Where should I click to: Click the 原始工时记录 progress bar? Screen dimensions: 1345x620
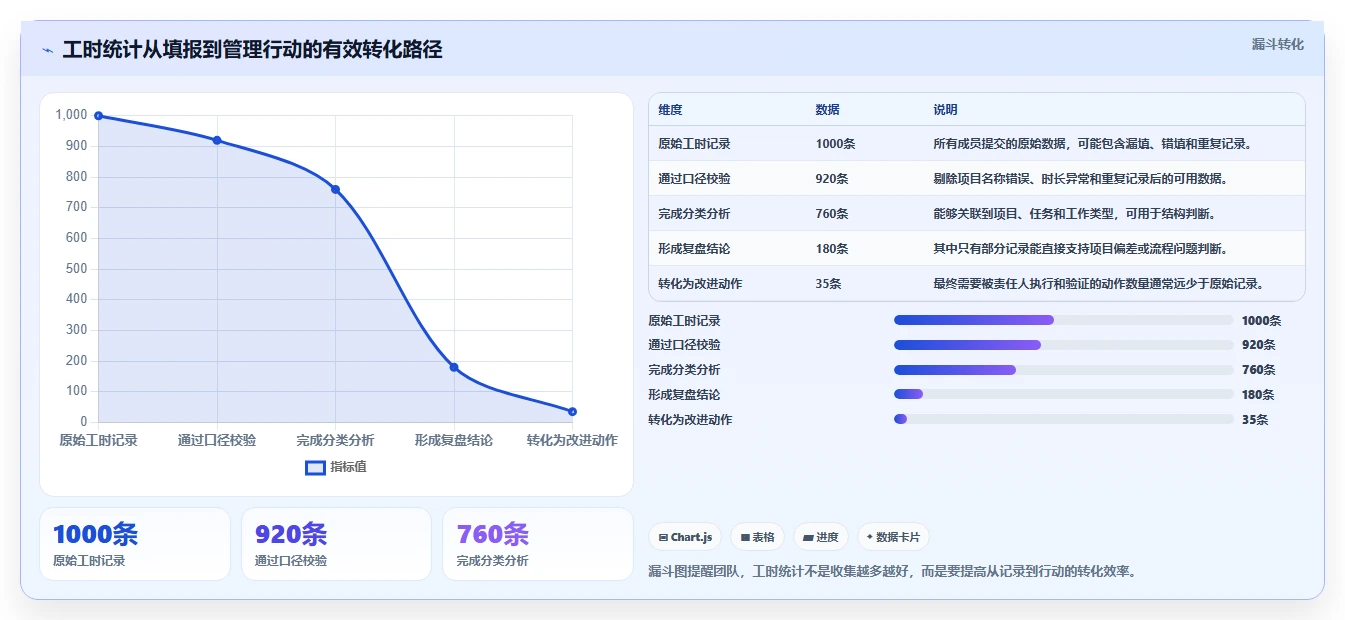[1063, 320]
